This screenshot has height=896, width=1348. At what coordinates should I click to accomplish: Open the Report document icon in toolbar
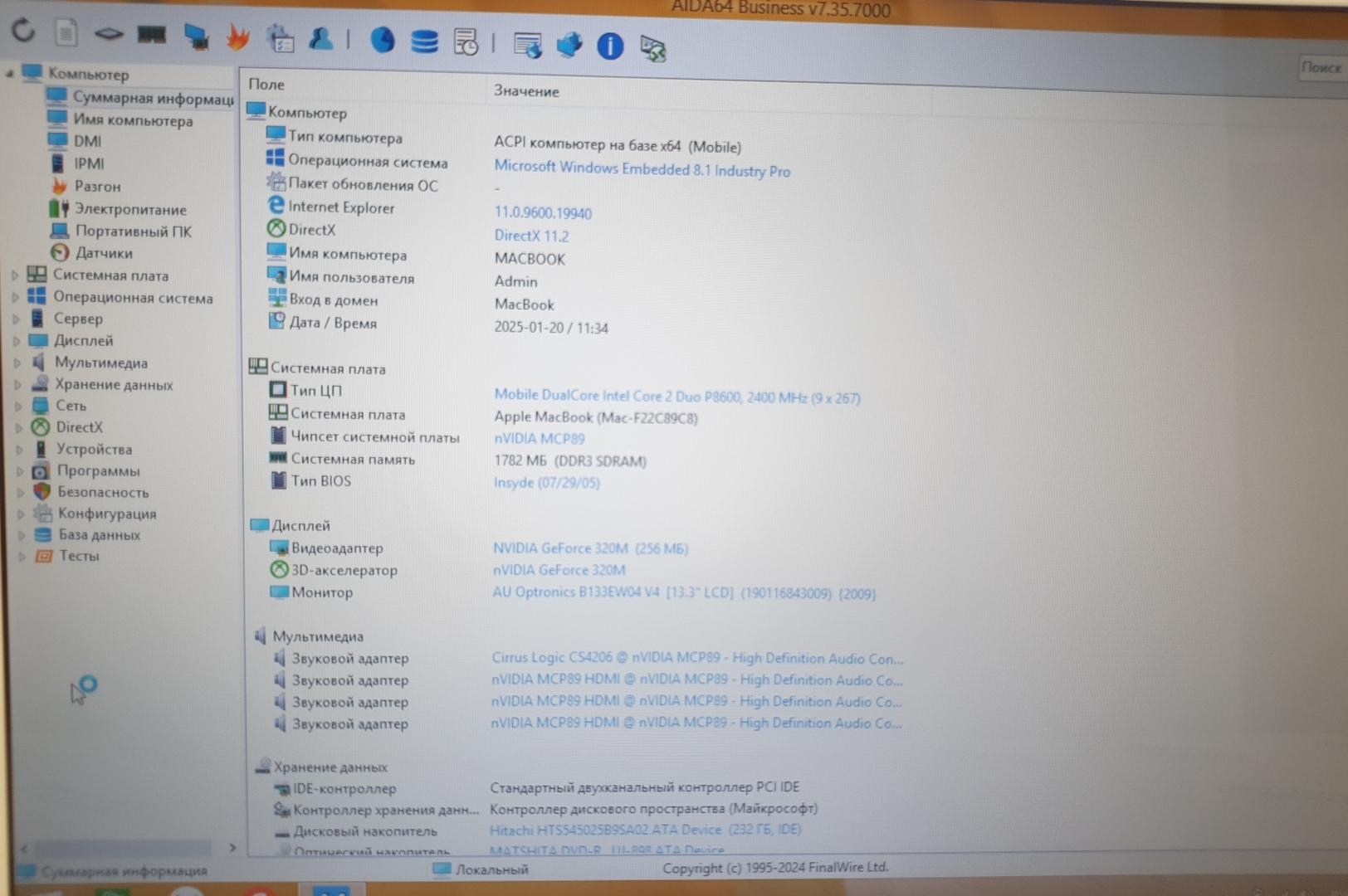[66, 33]
